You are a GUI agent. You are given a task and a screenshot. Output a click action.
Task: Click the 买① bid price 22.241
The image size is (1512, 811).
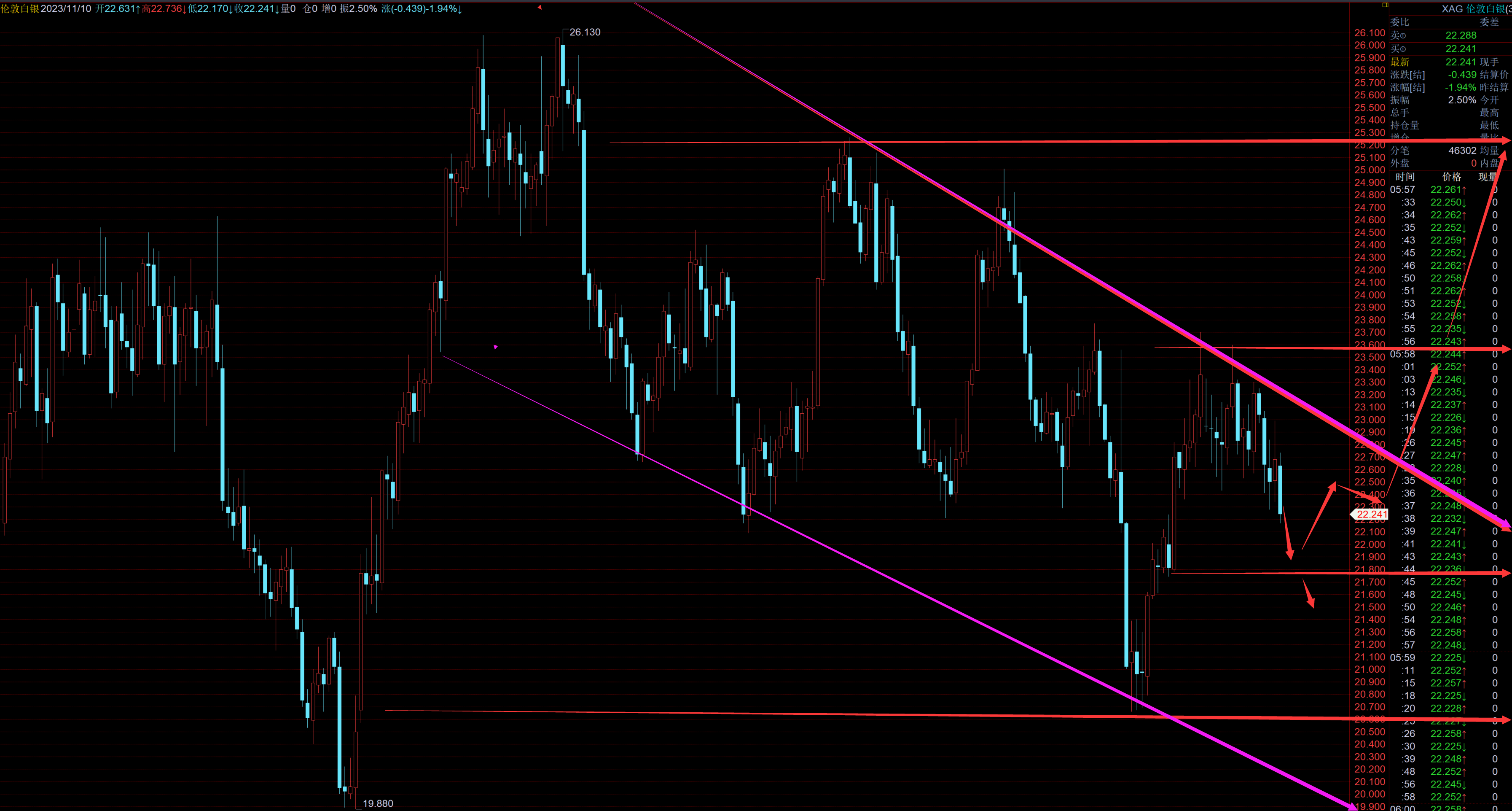pos(1460,49)
